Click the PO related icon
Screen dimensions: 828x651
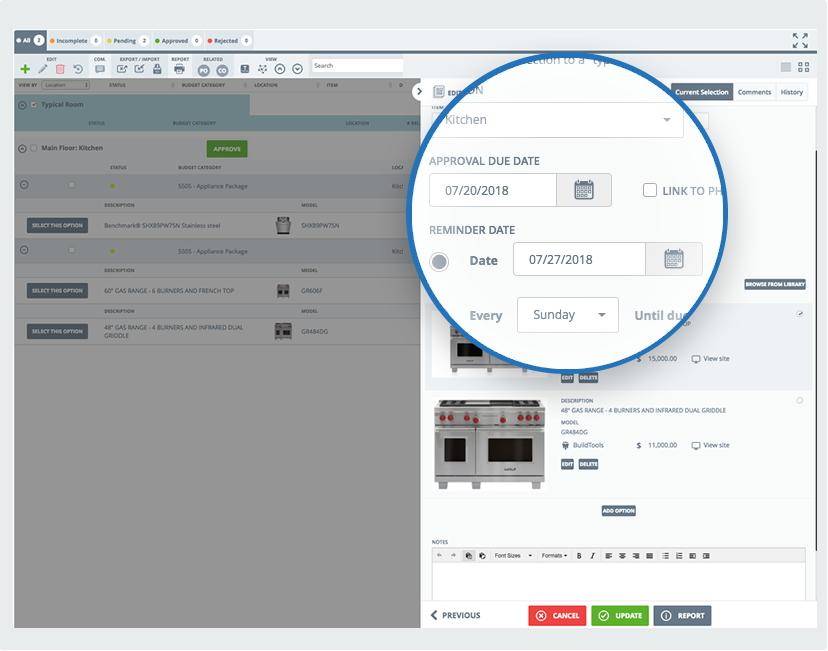[204, 70]
